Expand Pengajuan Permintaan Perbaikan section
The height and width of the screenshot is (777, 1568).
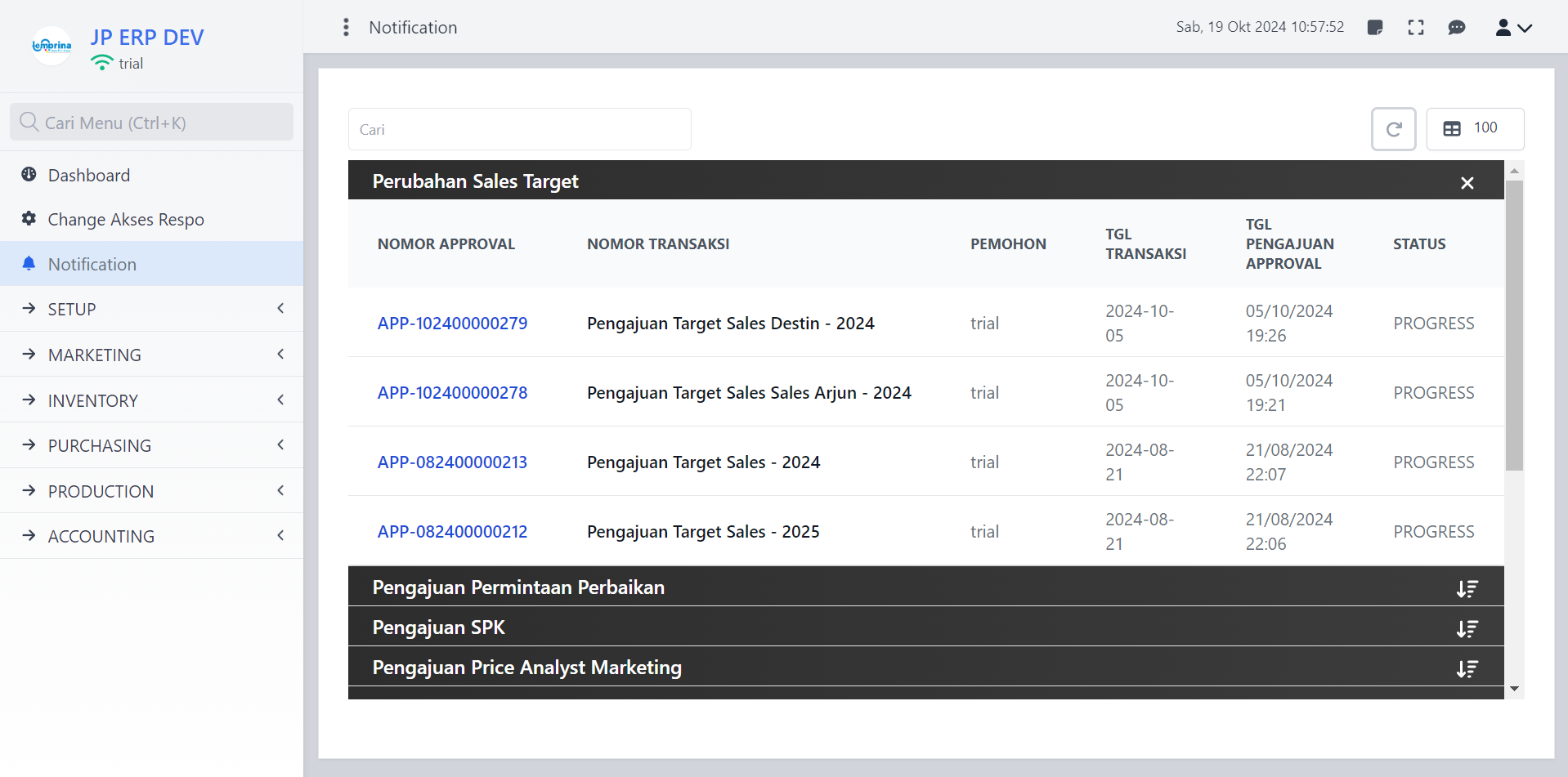tap(1467, 588)
